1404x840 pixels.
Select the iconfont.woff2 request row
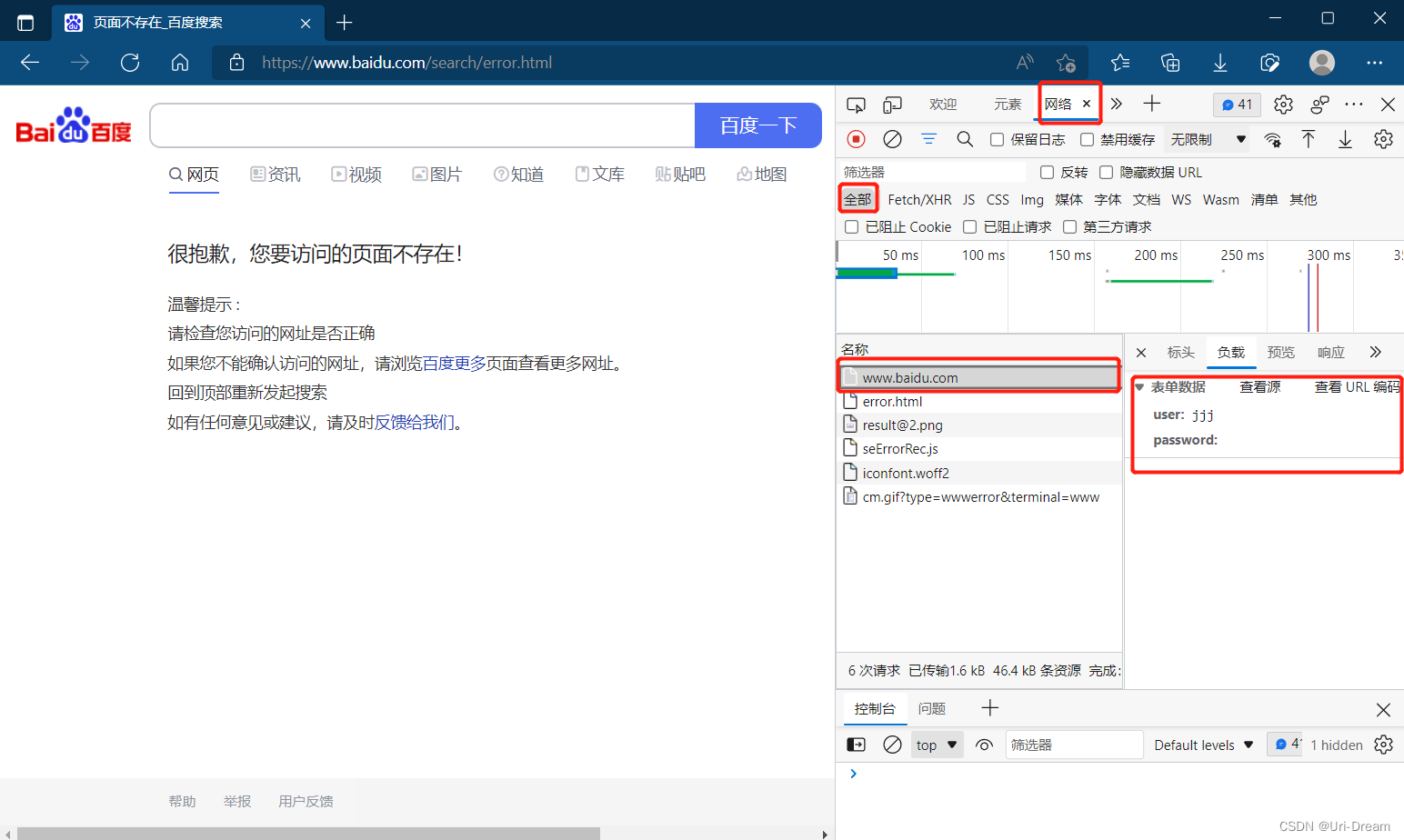(979, 473)
